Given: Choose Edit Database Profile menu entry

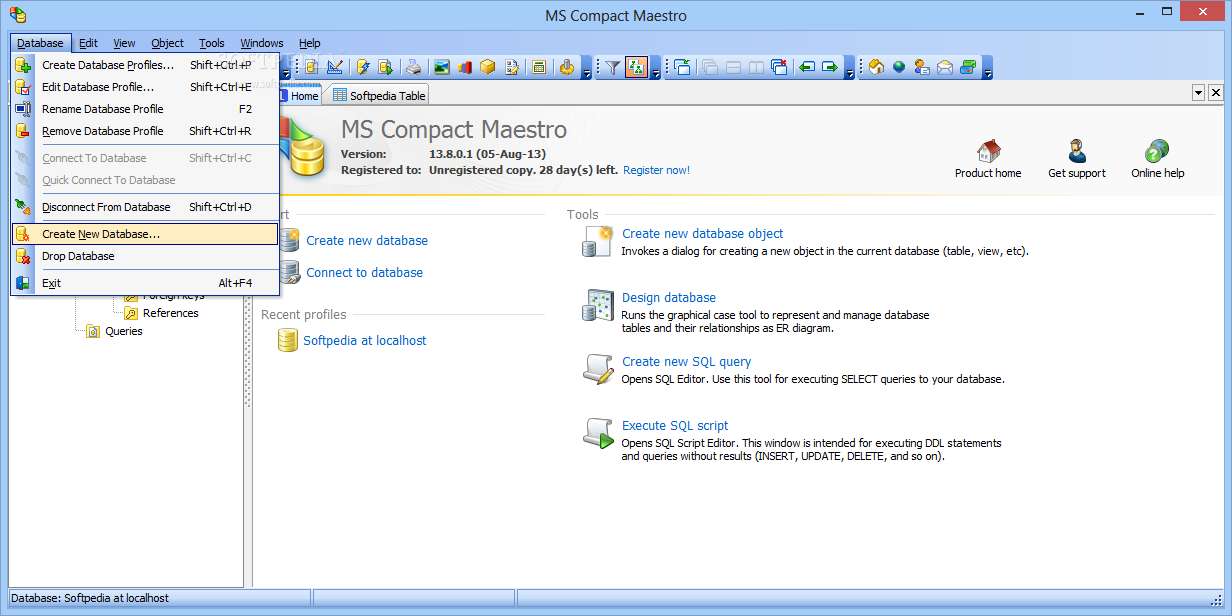Looking at the screenshot, I should (145, 87).
